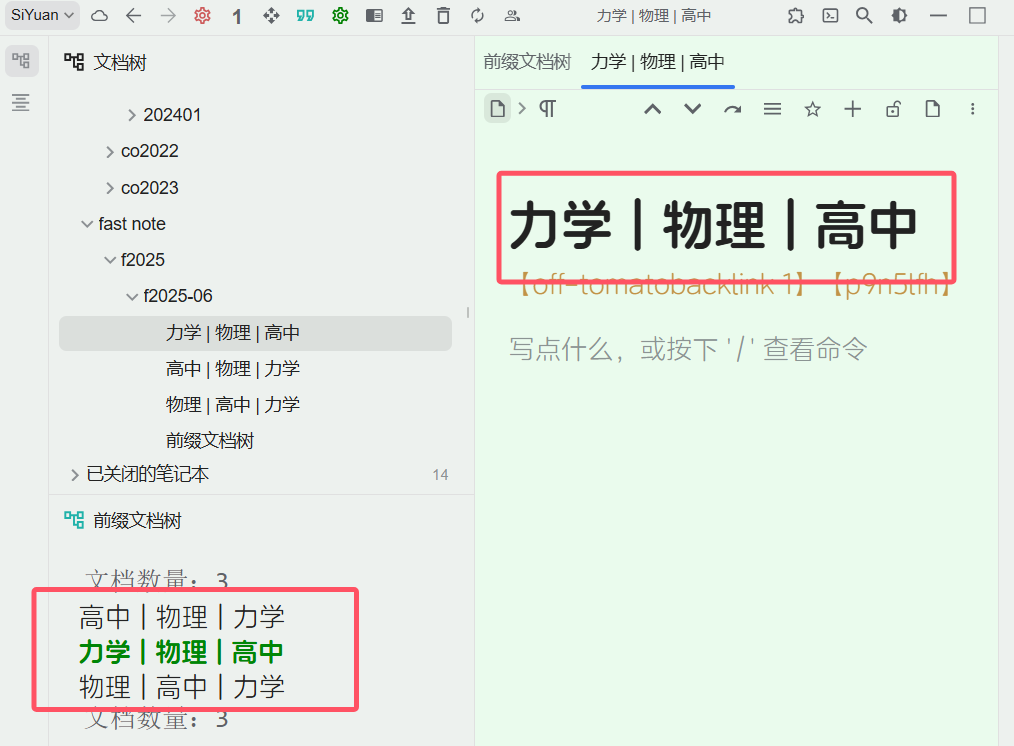Image resolution: width=1014 pixels, height=746 pixels.
Task: Open the command panel terminal icon
Action: tap(830, 16)
